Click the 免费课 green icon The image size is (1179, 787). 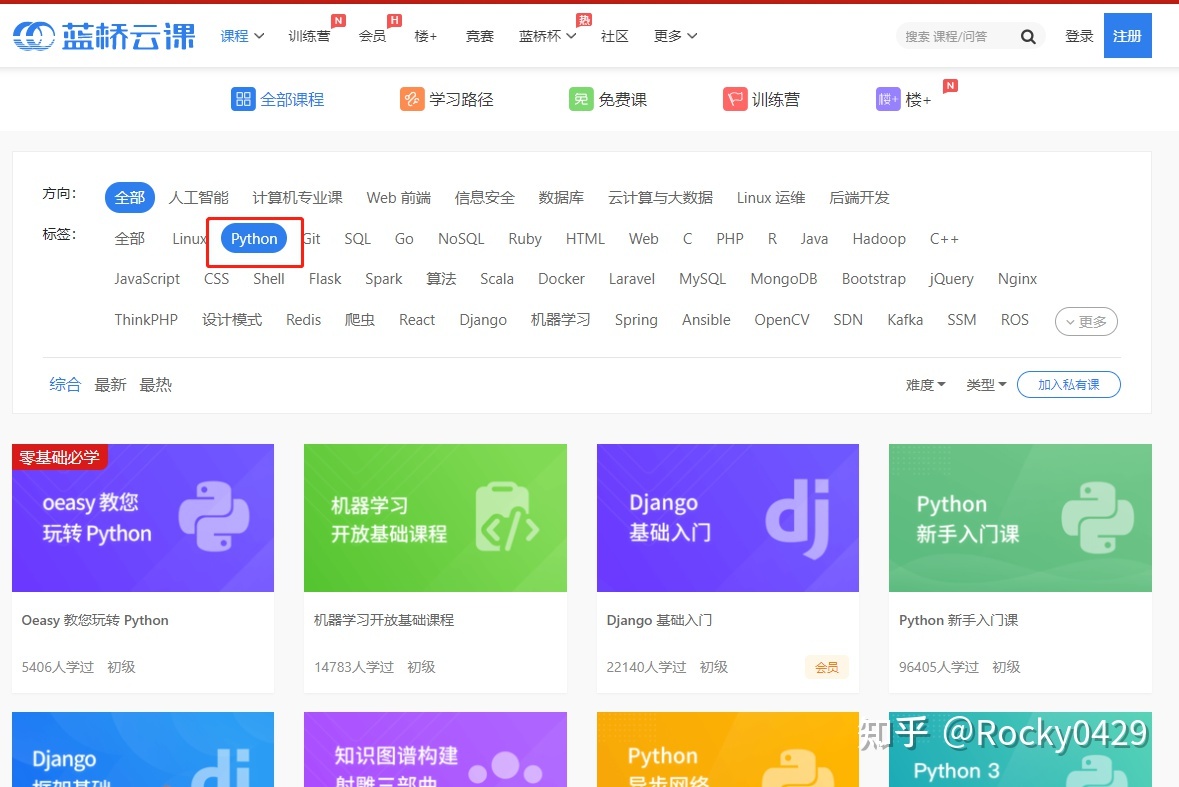[581, 98]
